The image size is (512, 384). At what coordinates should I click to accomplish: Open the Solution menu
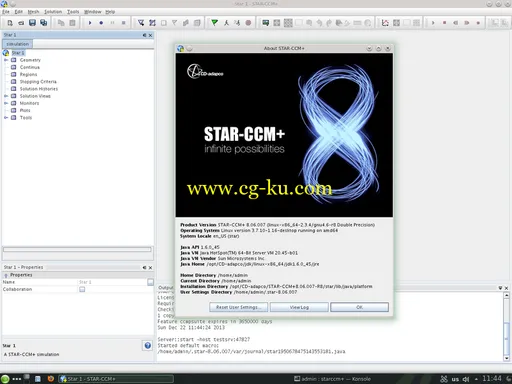(x=53, y=12)
